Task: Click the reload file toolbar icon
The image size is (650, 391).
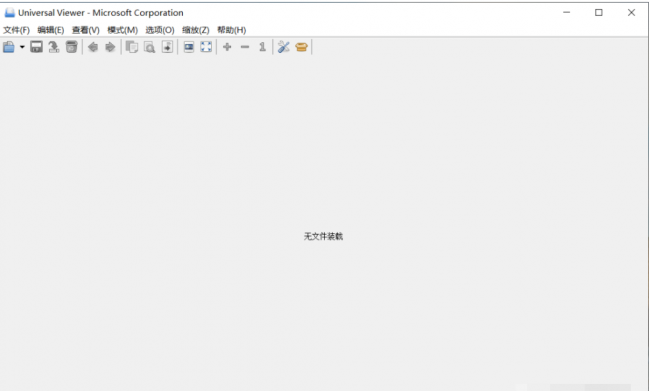Action: click(x=54, y=47)
